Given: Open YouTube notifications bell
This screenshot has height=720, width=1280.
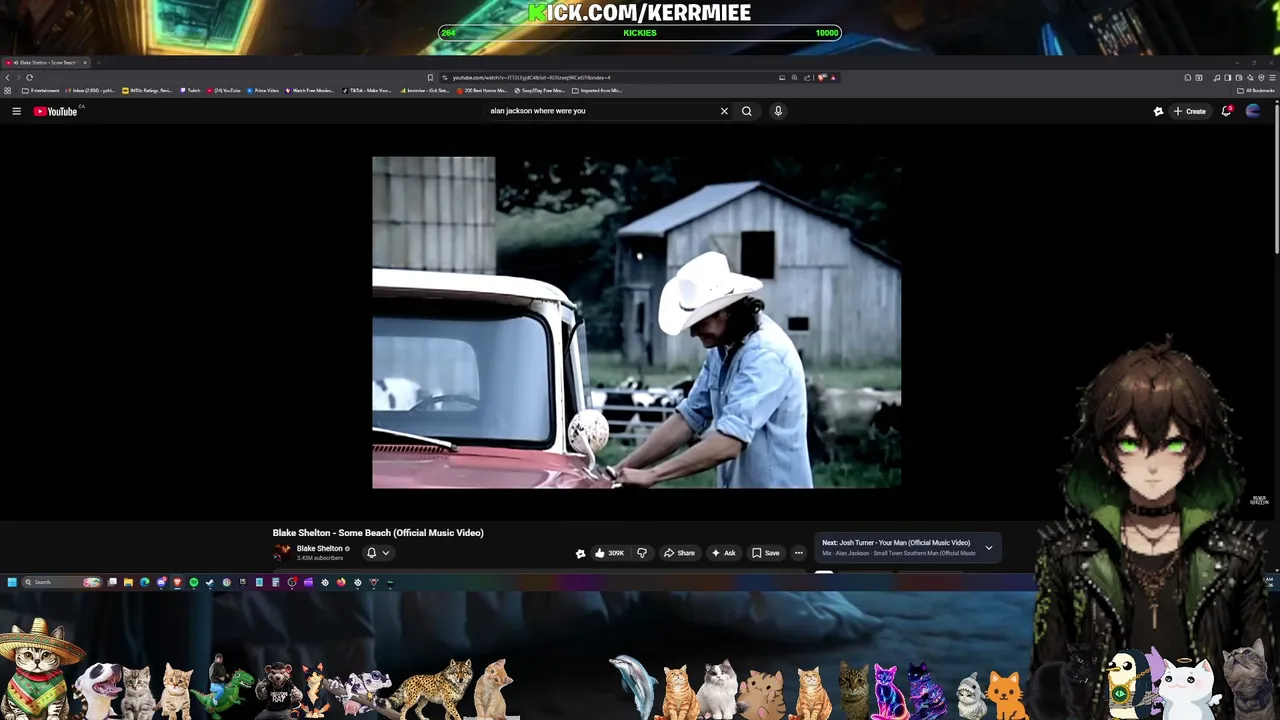Looking at the screenshot, I should click(x=1226, y=111).
